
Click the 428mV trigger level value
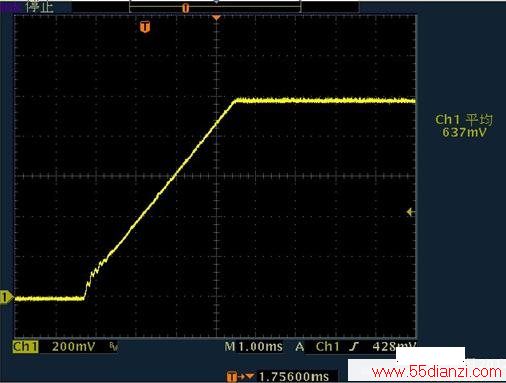[394, 347]
